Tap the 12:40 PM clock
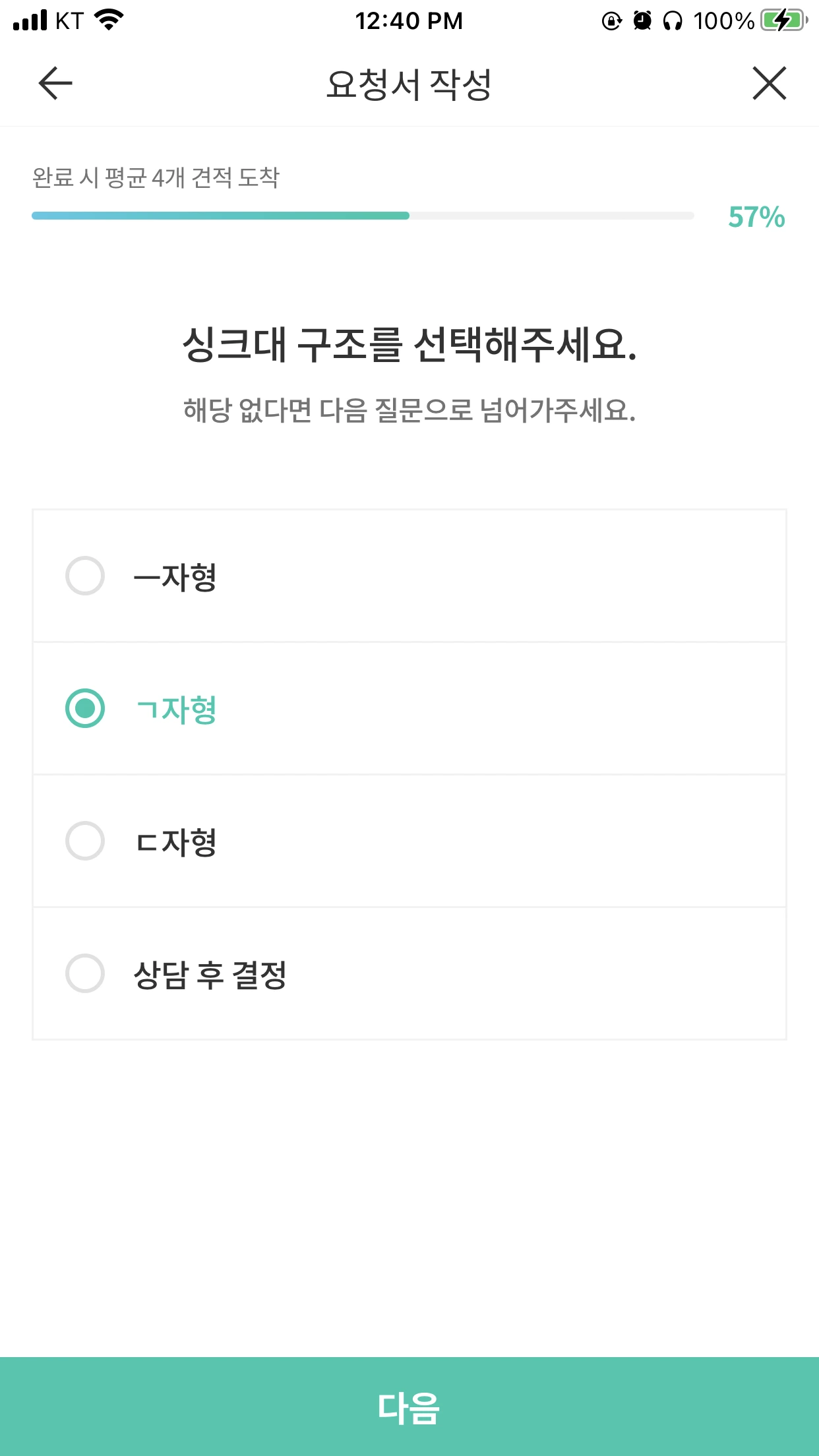819x1456 pixels. [x=409, y=21]
